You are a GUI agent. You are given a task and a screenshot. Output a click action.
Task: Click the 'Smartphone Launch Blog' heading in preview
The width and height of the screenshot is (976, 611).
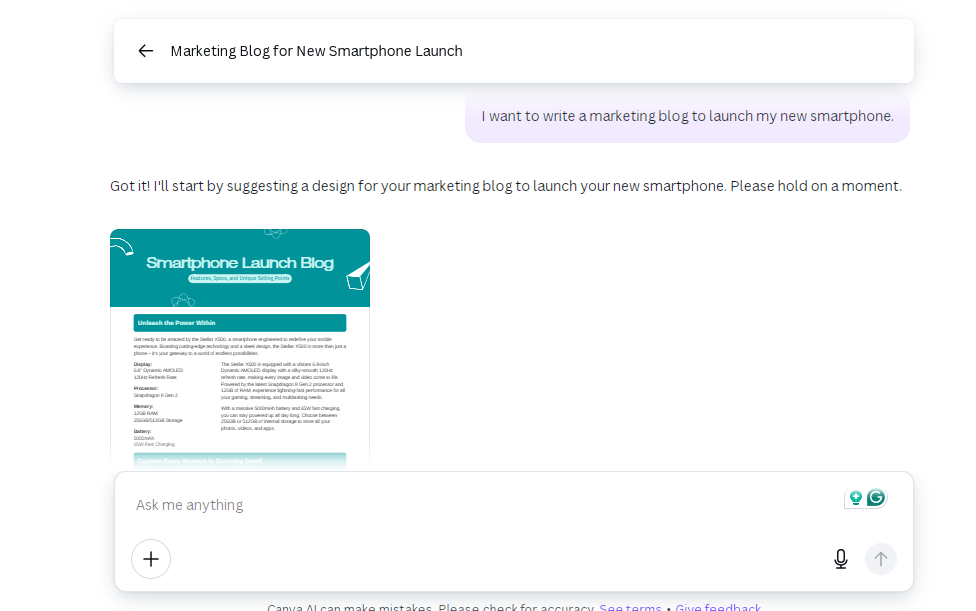(240, 263)
